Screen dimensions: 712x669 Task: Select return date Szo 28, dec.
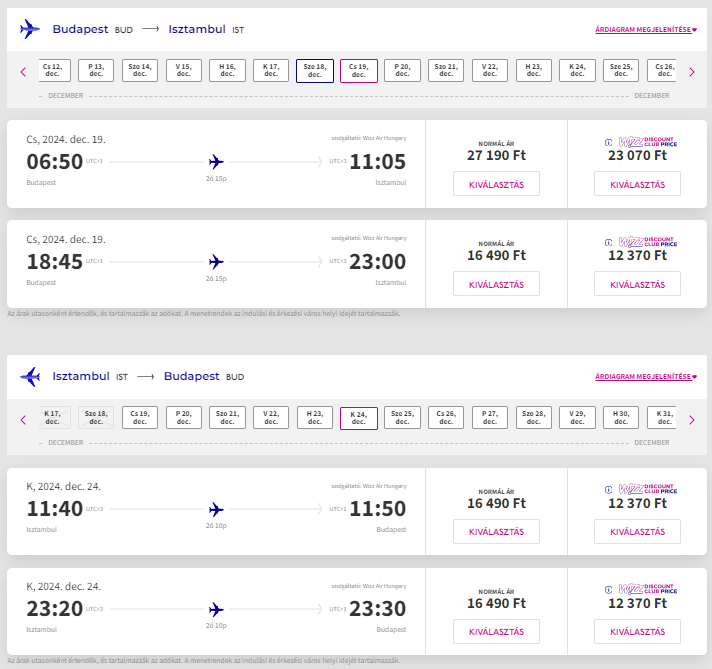click(x=534, y=417)
